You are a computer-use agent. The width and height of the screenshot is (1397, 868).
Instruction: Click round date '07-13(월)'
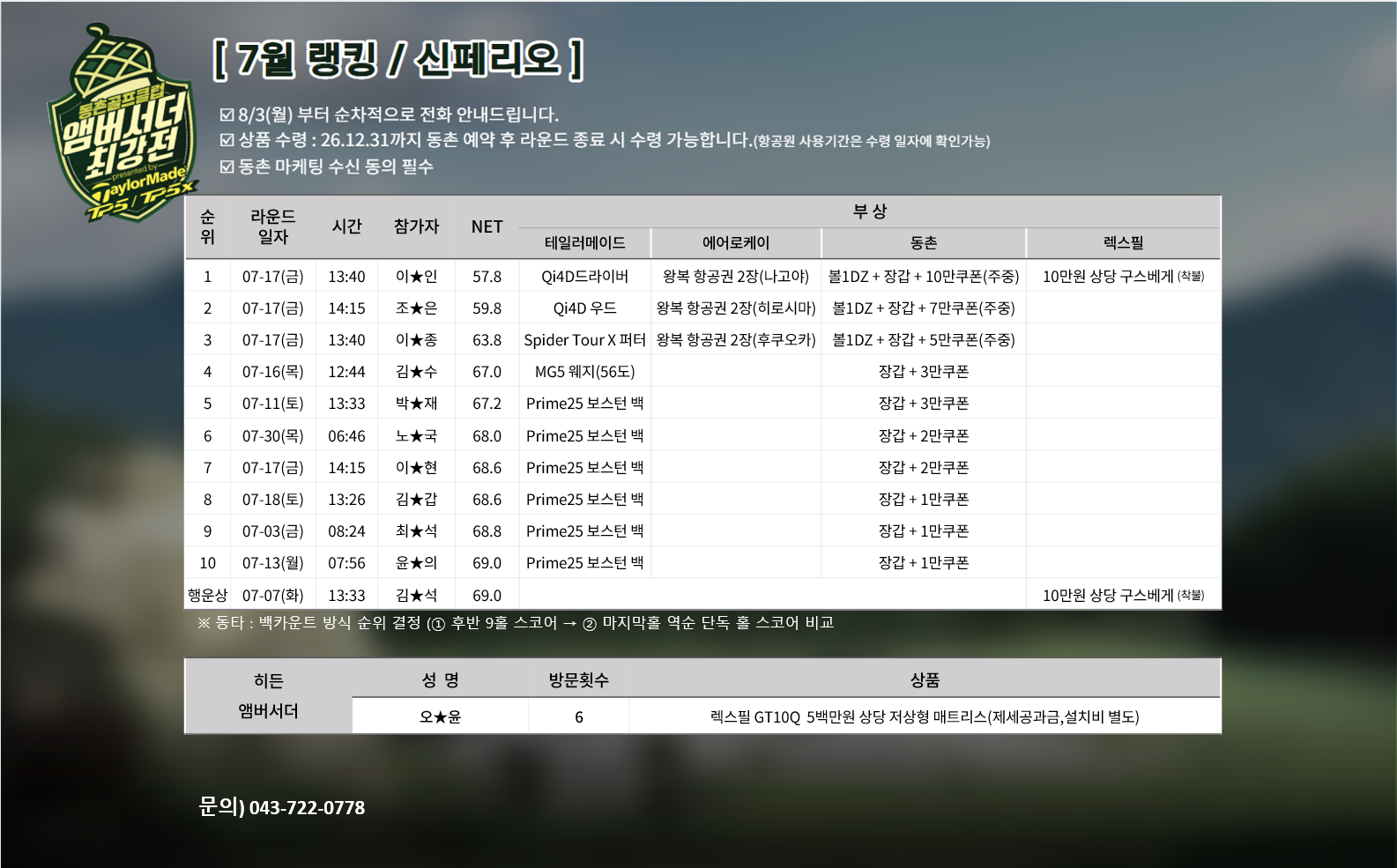pos(273,563)
